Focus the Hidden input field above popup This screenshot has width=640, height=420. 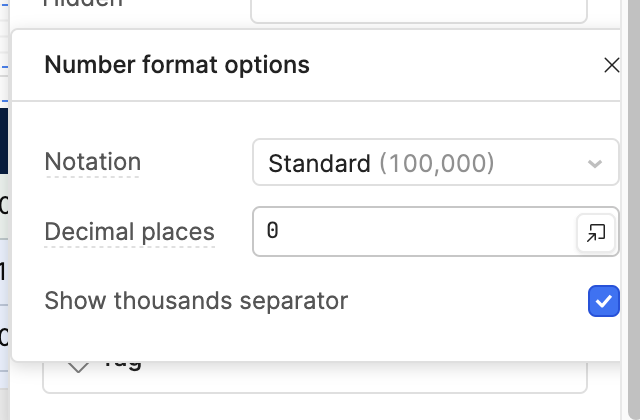click(418, 8)
